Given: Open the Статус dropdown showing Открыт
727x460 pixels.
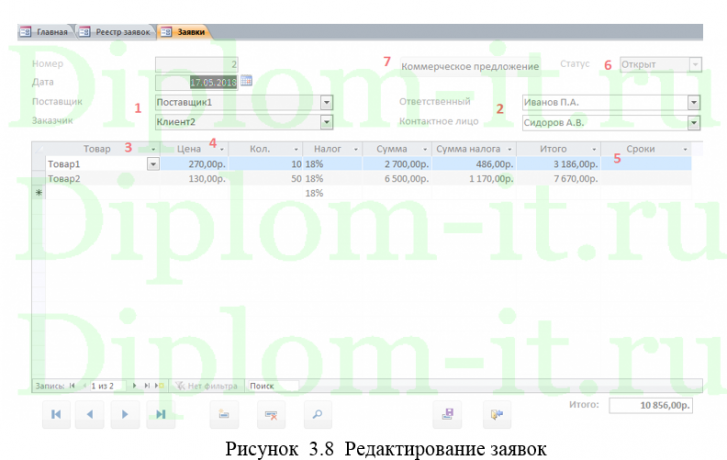Looking at the screenshot, I should point(695,64).
